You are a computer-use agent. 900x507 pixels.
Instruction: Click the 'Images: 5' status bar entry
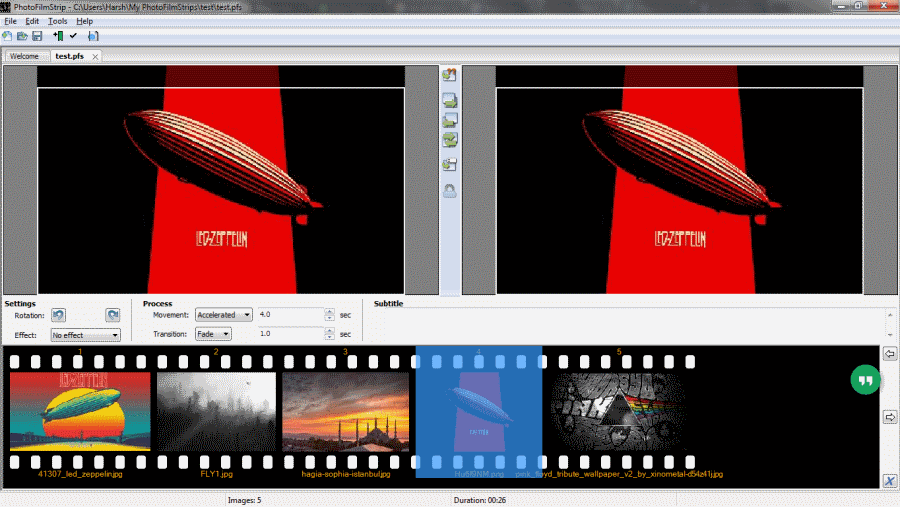(x=245, y=500)
